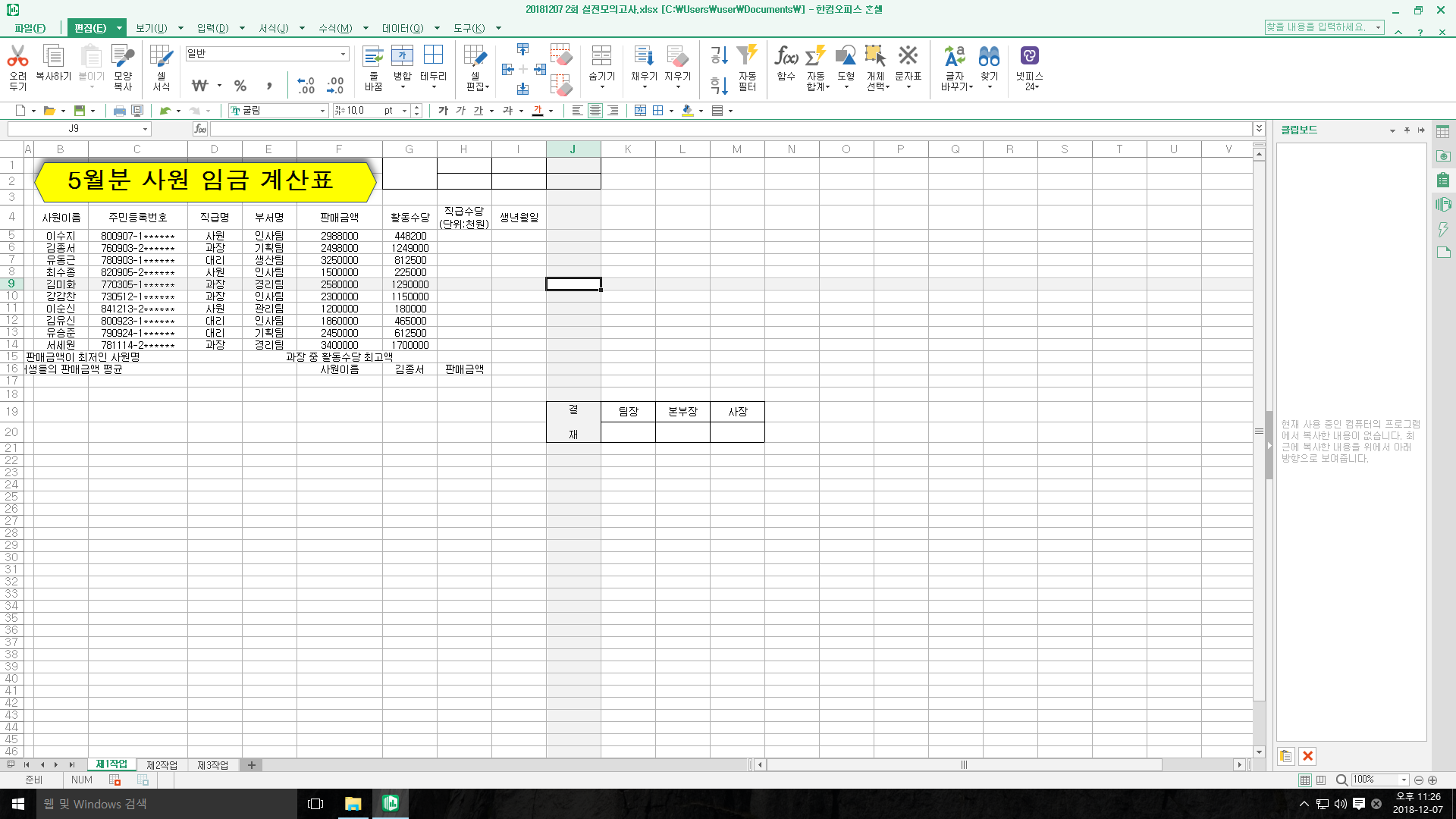Open the 100% zoom level dropdown

pyautogui.click(x=1404, y=780)
